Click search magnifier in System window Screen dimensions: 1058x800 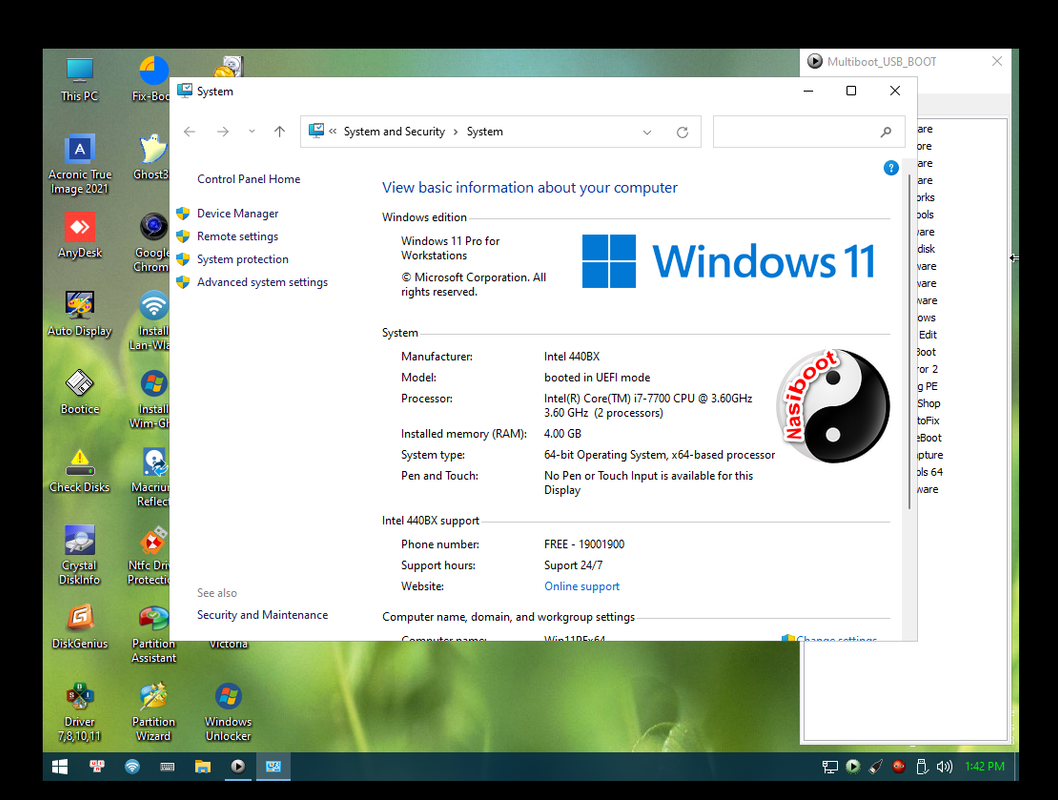[886, 132]
